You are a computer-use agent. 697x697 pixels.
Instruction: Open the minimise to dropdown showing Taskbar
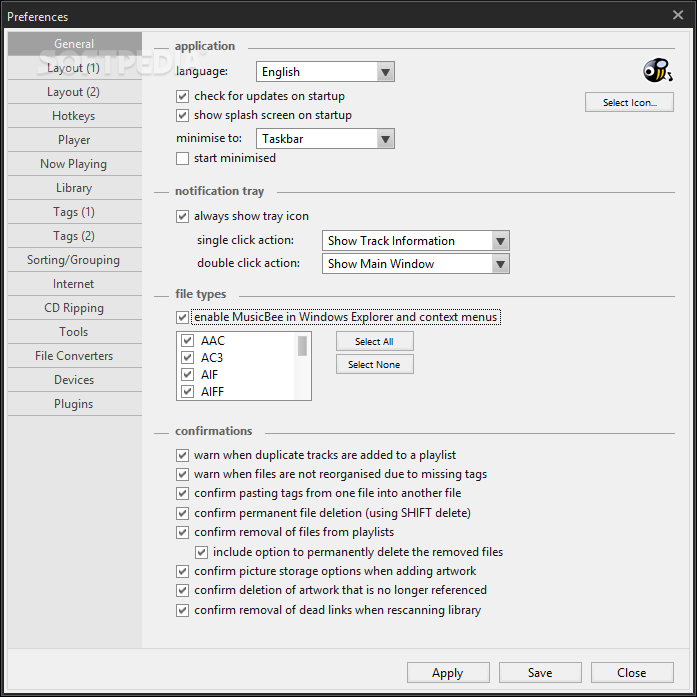(x=325, y=139)
